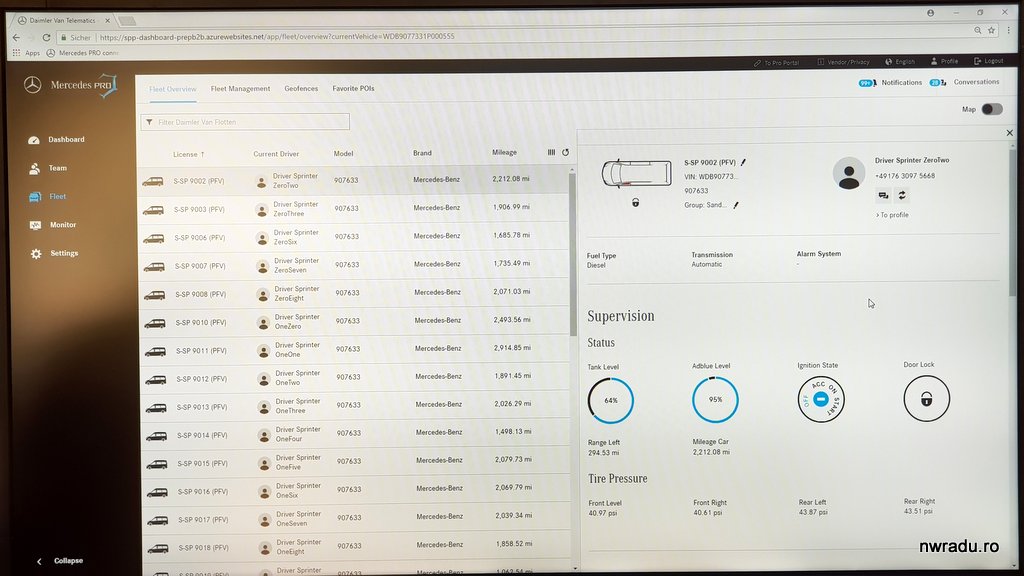Click the swap driver arrows icon
The image size is (1024, 576).
click(x=902, y=195)
